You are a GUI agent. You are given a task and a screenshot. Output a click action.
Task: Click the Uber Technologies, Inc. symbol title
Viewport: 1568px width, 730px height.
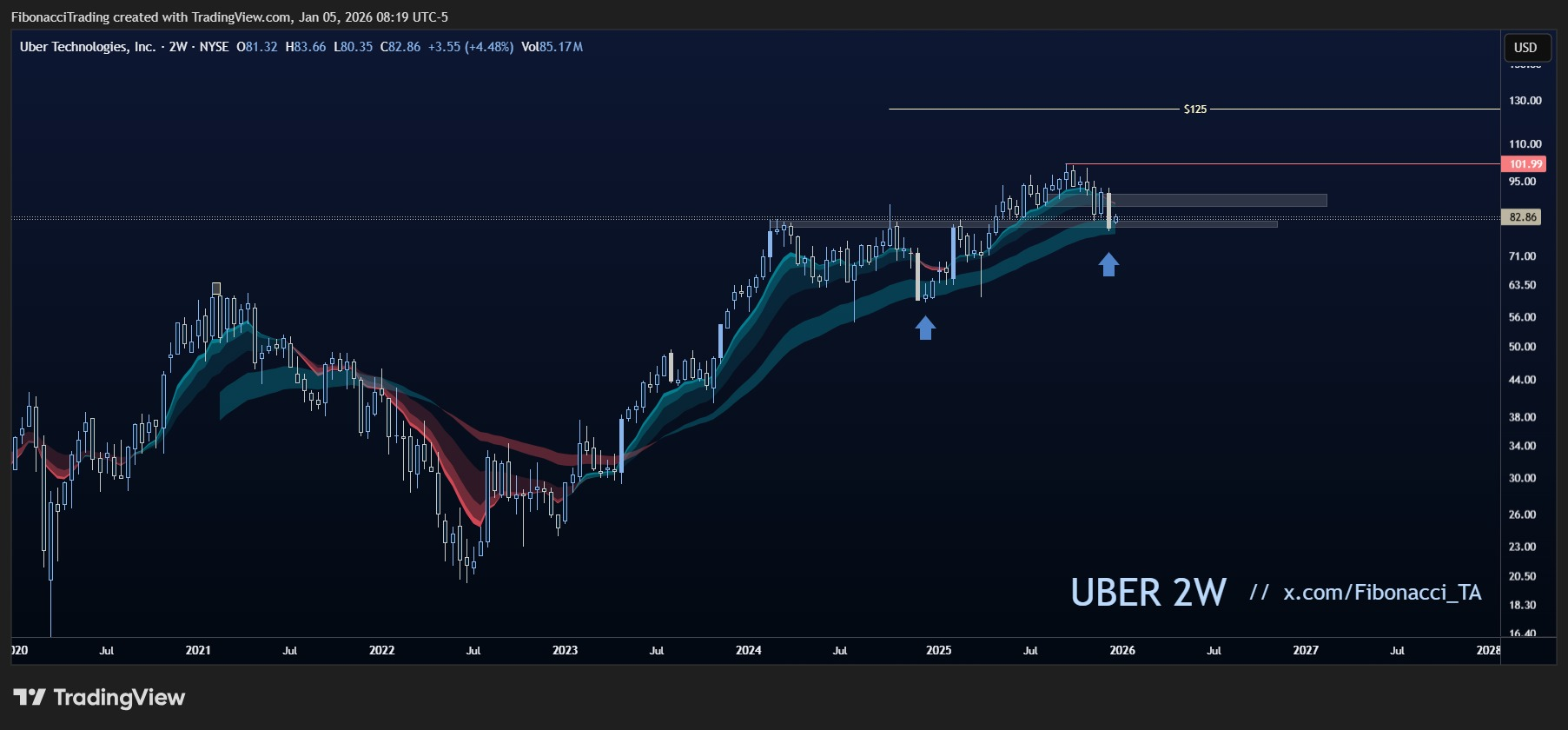click(88, 47)
